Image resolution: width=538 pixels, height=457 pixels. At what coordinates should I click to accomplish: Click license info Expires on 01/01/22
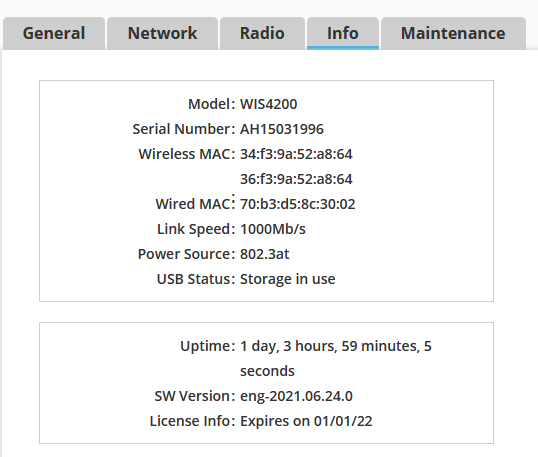click(306, 421)
